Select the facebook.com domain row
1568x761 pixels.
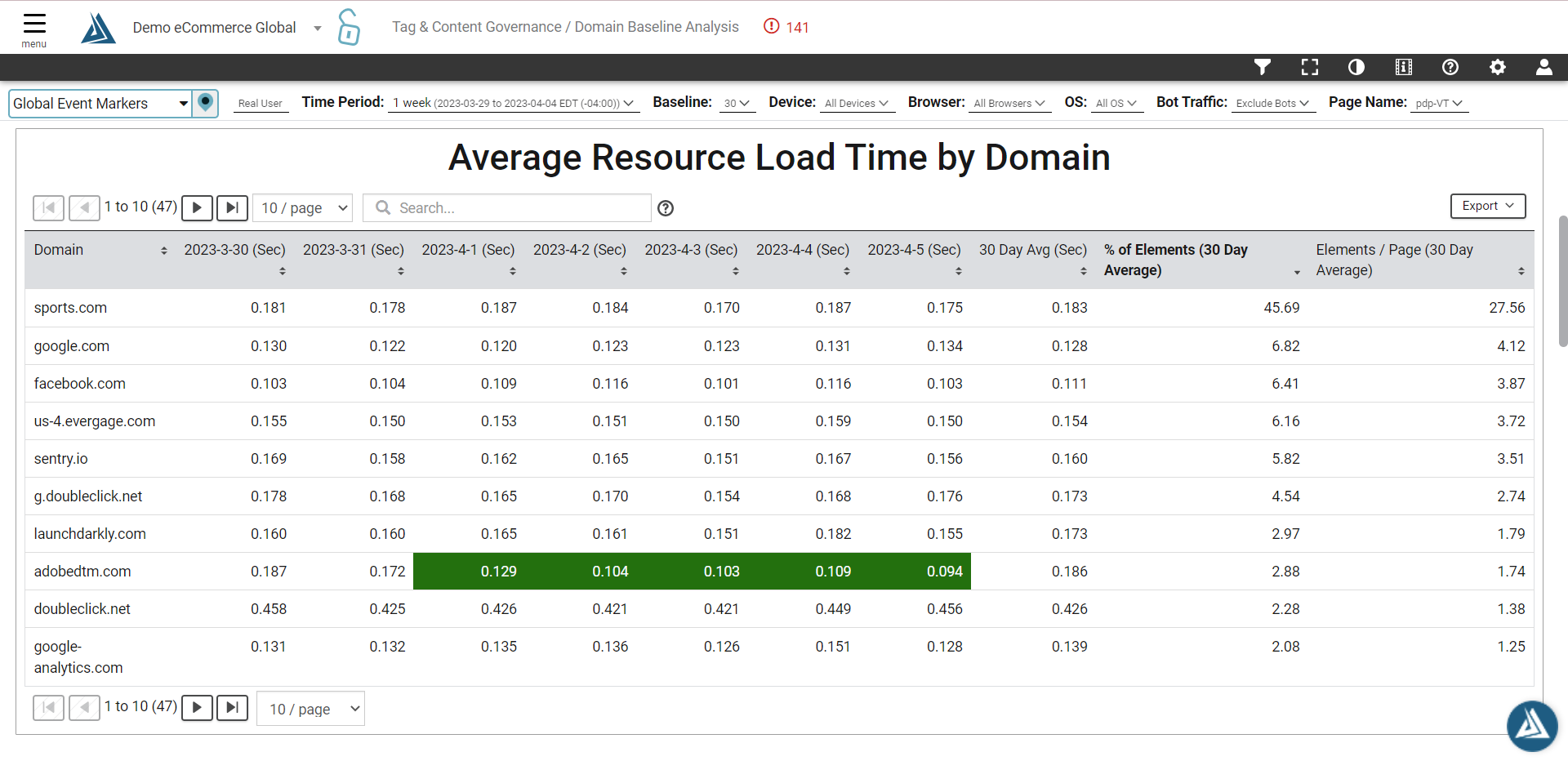tap(779, 384)
